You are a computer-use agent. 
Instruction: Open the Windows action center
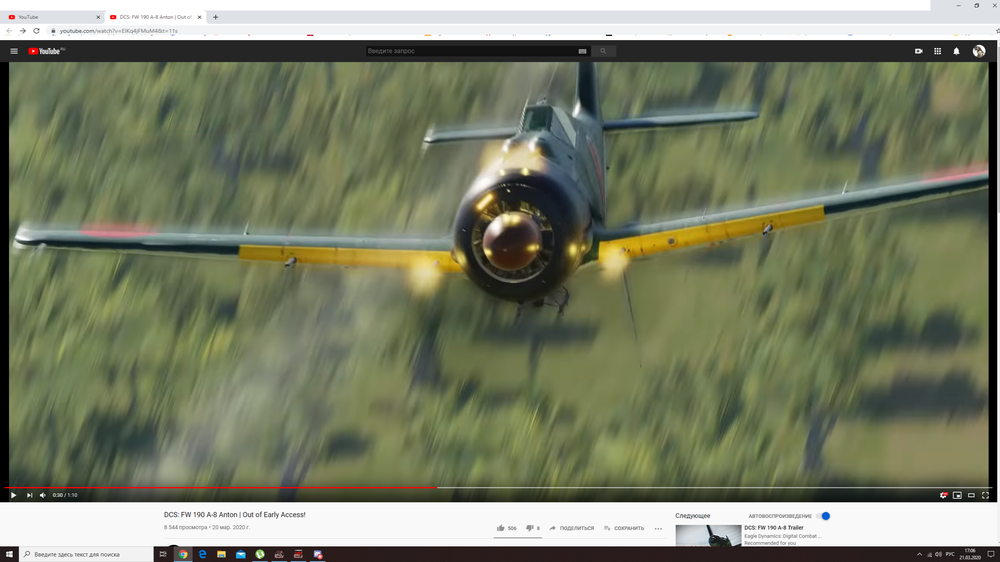991,554
